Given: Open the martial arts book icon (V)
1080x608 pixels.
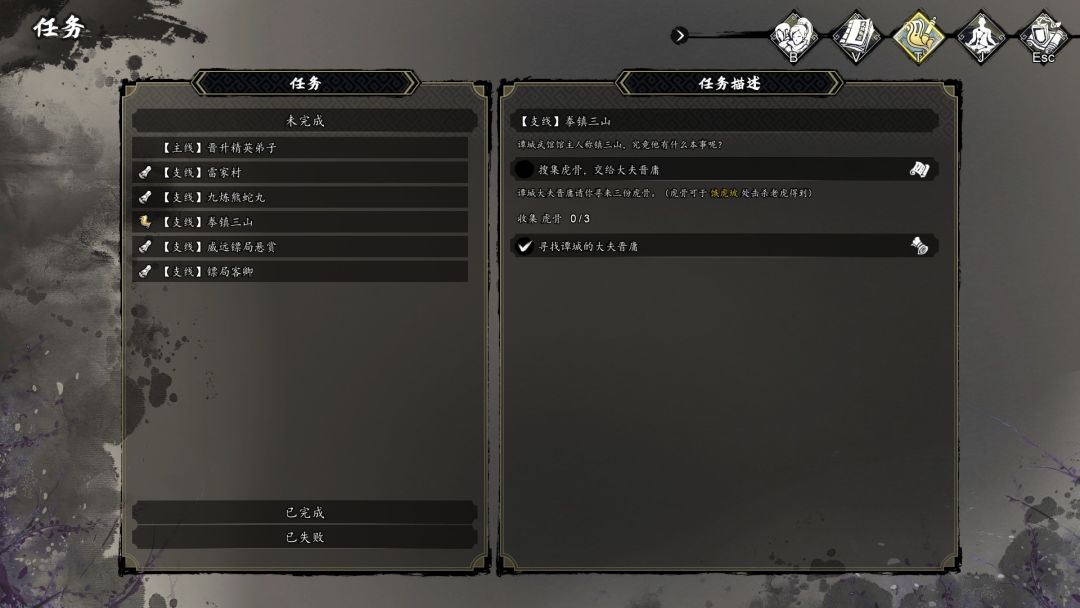Looking at the screenshot, I should (x=856, y=36).
